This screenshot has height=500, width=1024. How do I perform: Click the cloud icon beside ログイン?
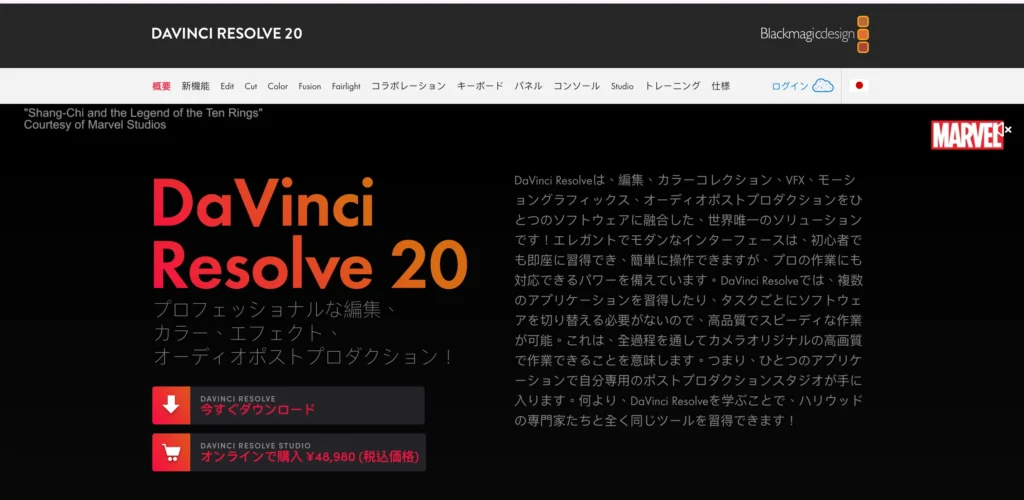(x=823, y=86)
